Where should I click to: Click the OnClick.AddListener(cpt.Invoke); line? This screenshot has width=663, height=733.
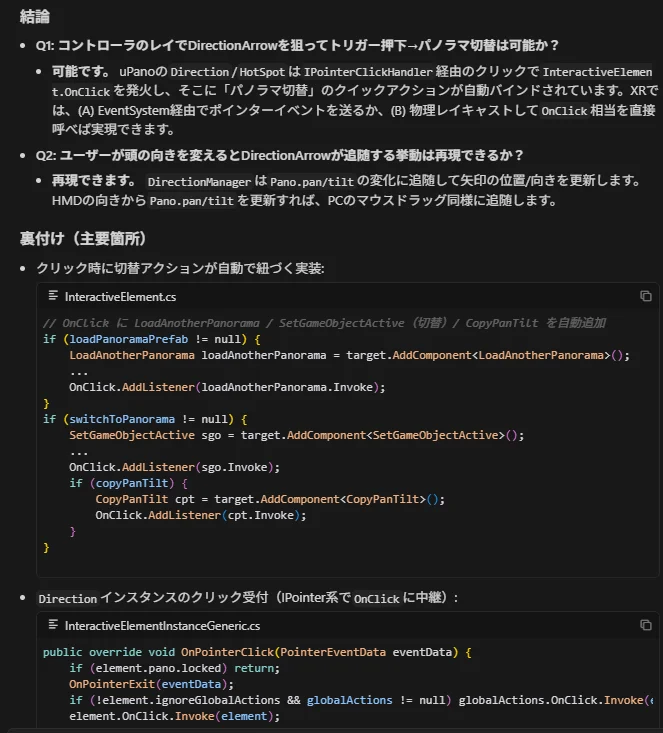click(201, 515)
